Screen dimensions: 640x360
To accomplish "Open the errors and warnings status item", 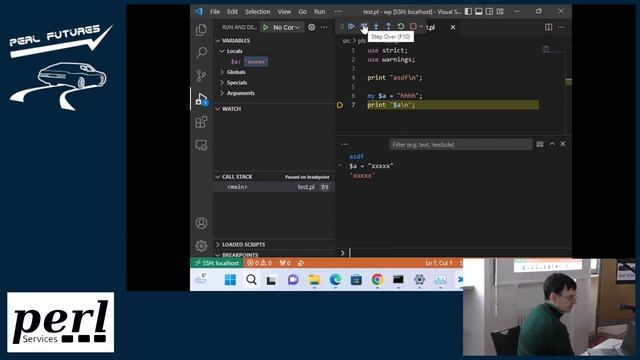I will pos(259,263).
